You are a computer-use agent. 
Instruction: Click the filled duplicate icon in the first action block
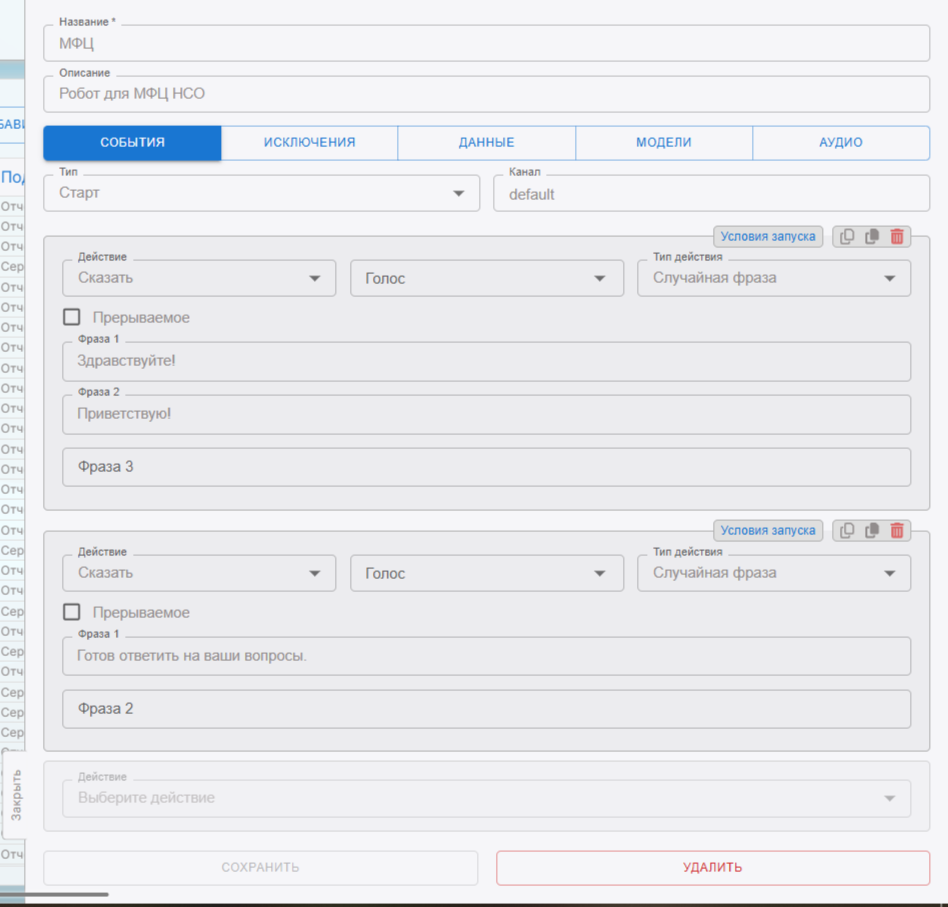pos(872,237)
